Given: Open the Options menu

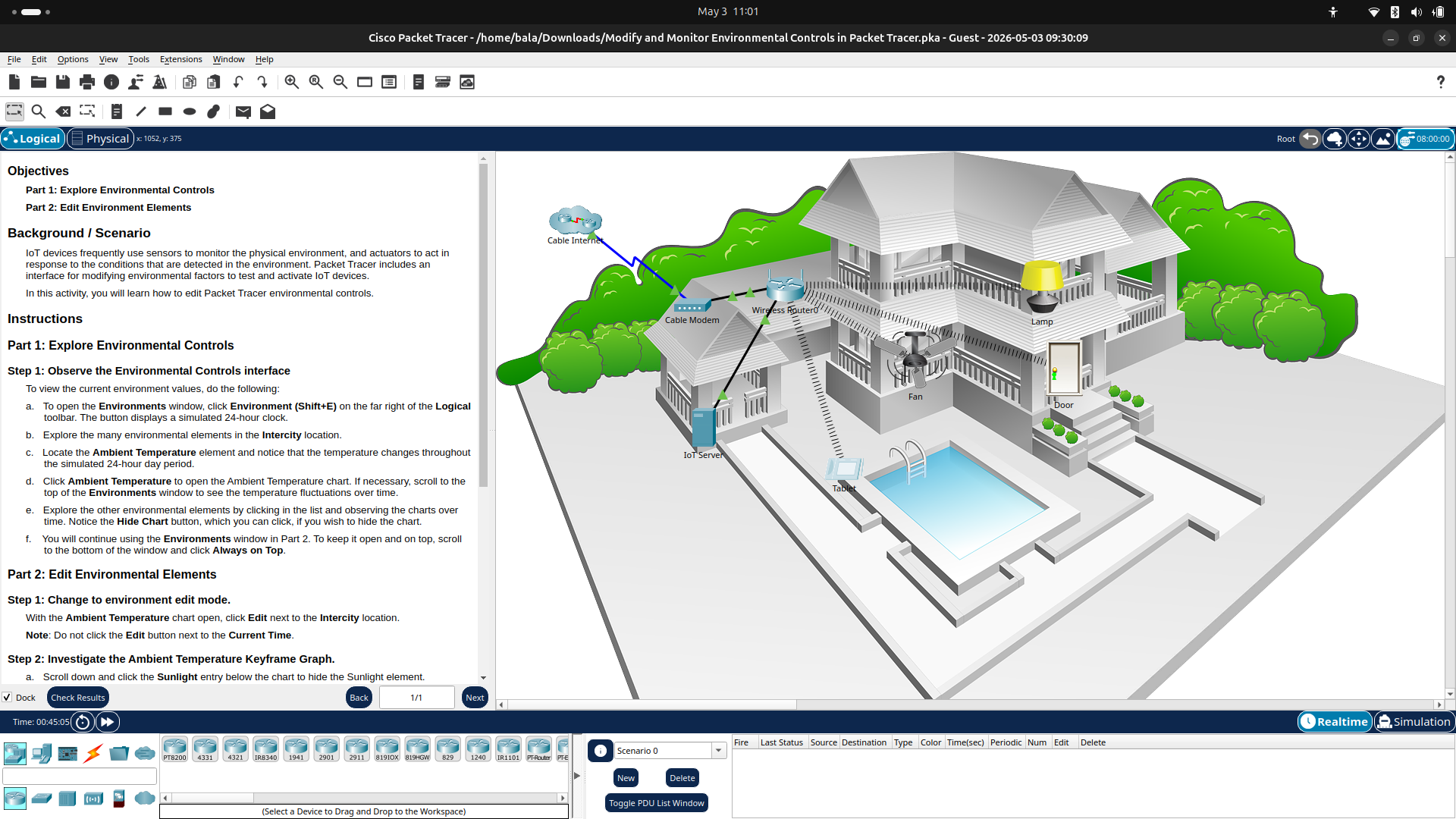Looking at the screenshot, I should [73, 59].
